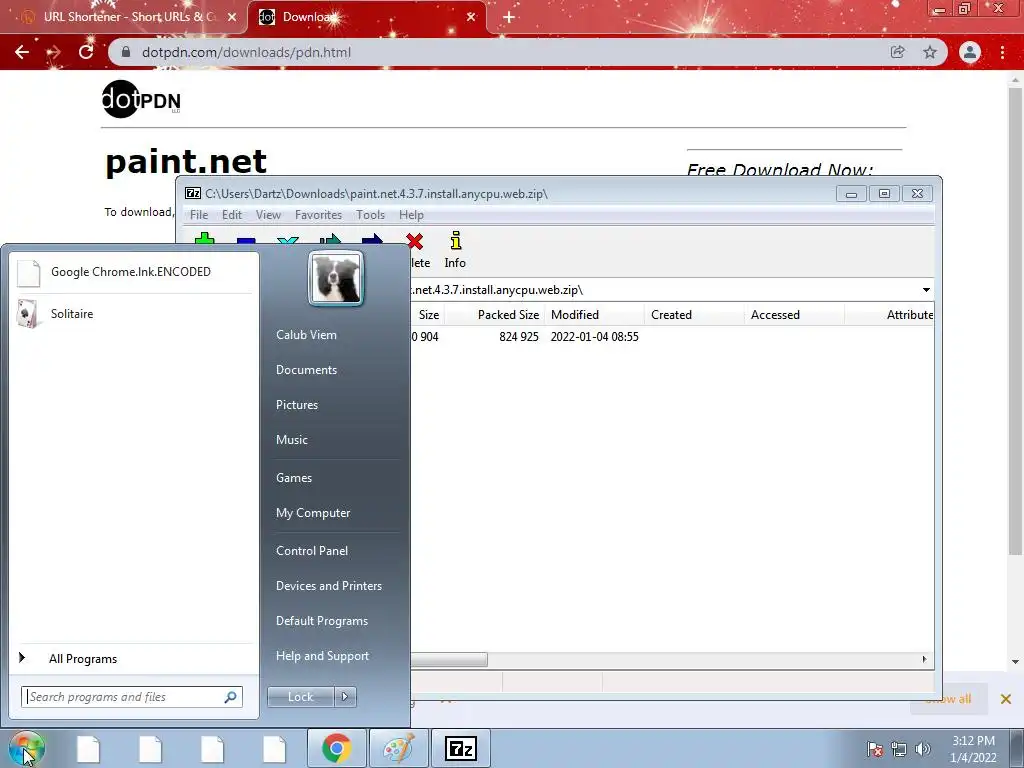Sort by the Modified column header
This screenshot has height=768, width=1024.
coord(594,315)
